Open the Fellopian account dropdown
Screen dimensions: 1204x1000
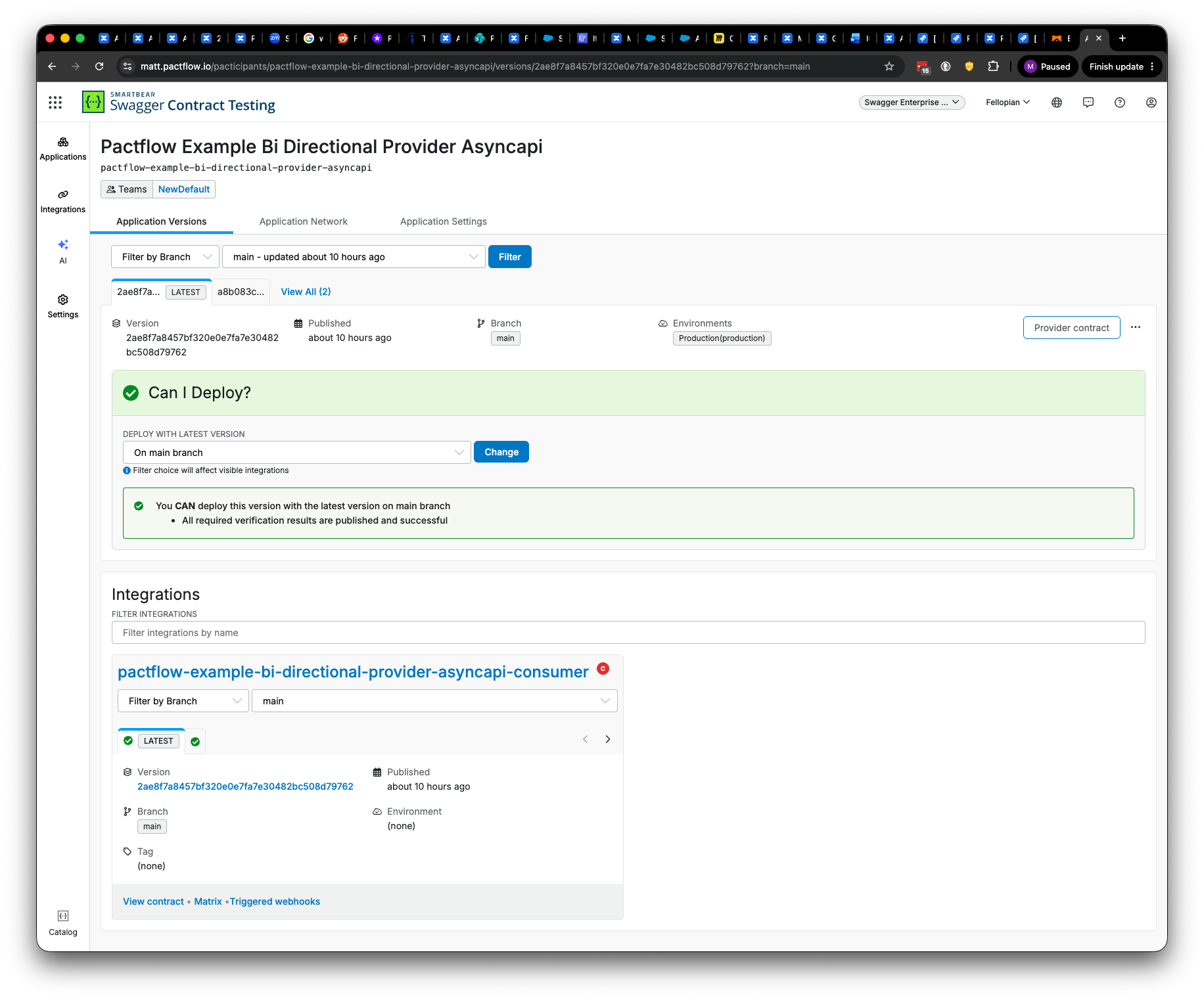1008,102
